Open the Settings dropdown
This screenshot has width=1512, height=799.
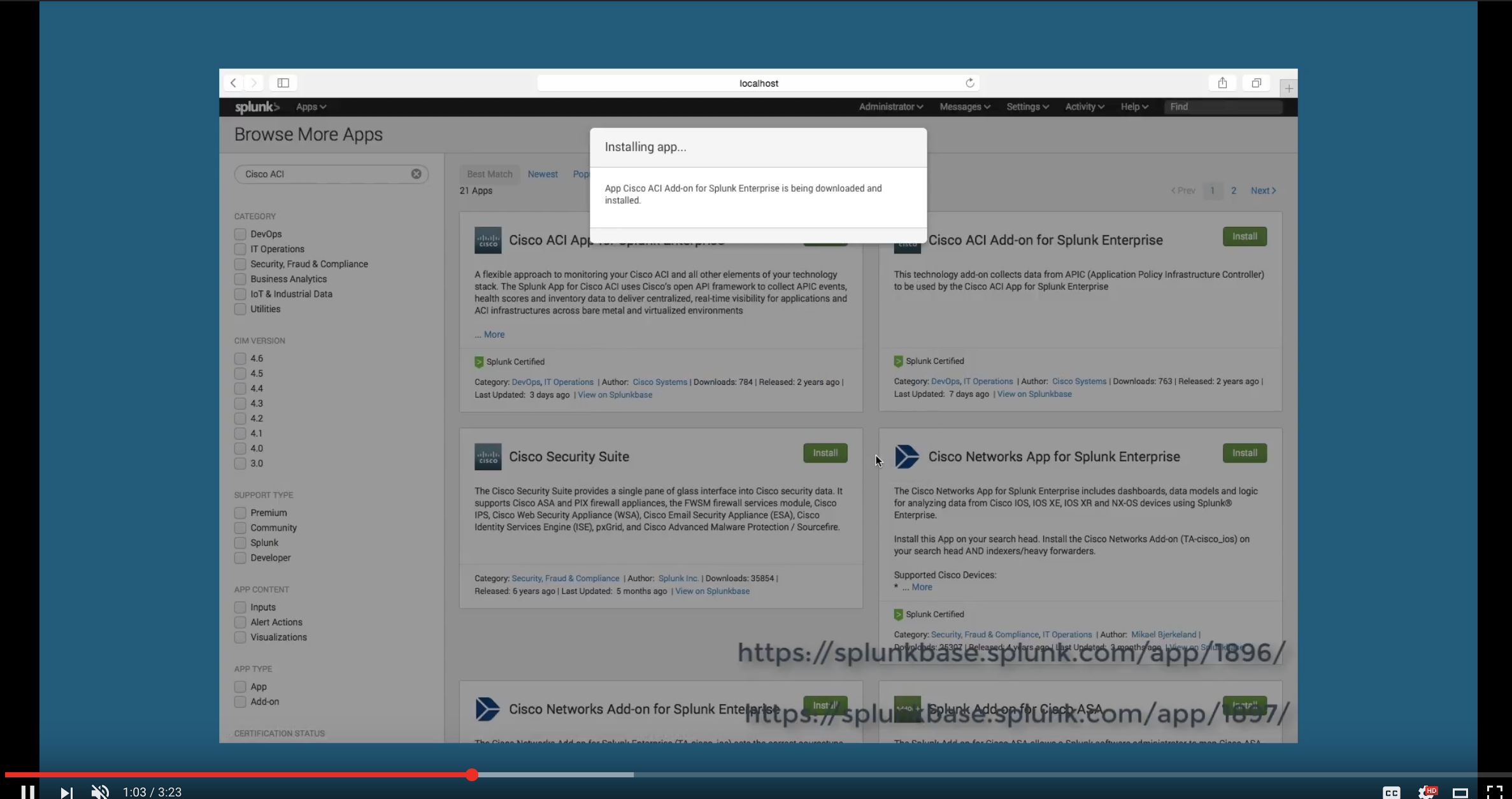[x=1027, y=106]
